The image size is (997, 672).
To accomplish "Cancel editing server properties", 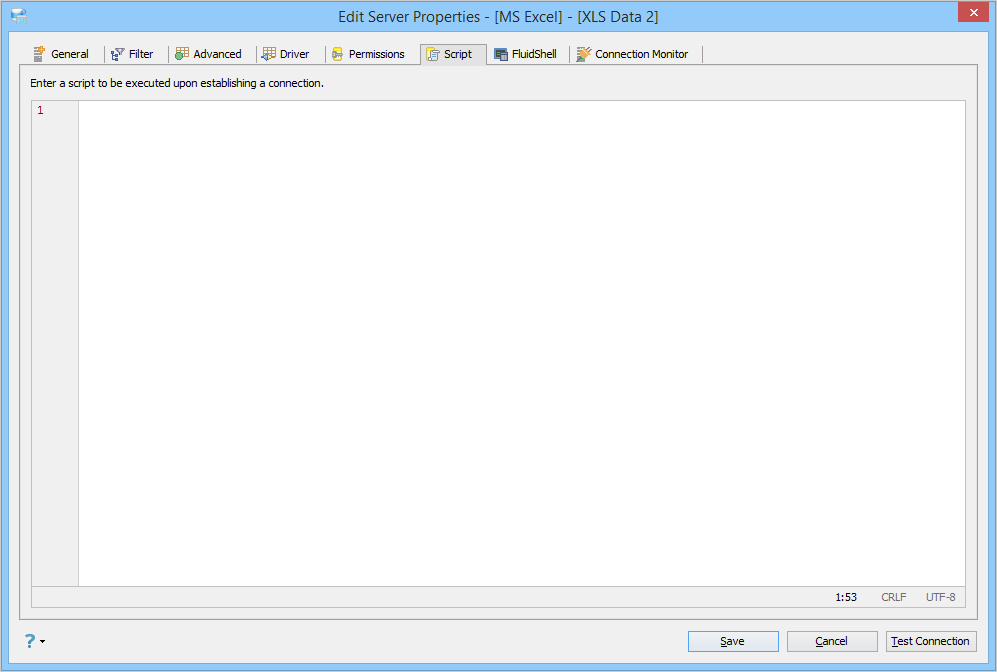I will 832,641.
